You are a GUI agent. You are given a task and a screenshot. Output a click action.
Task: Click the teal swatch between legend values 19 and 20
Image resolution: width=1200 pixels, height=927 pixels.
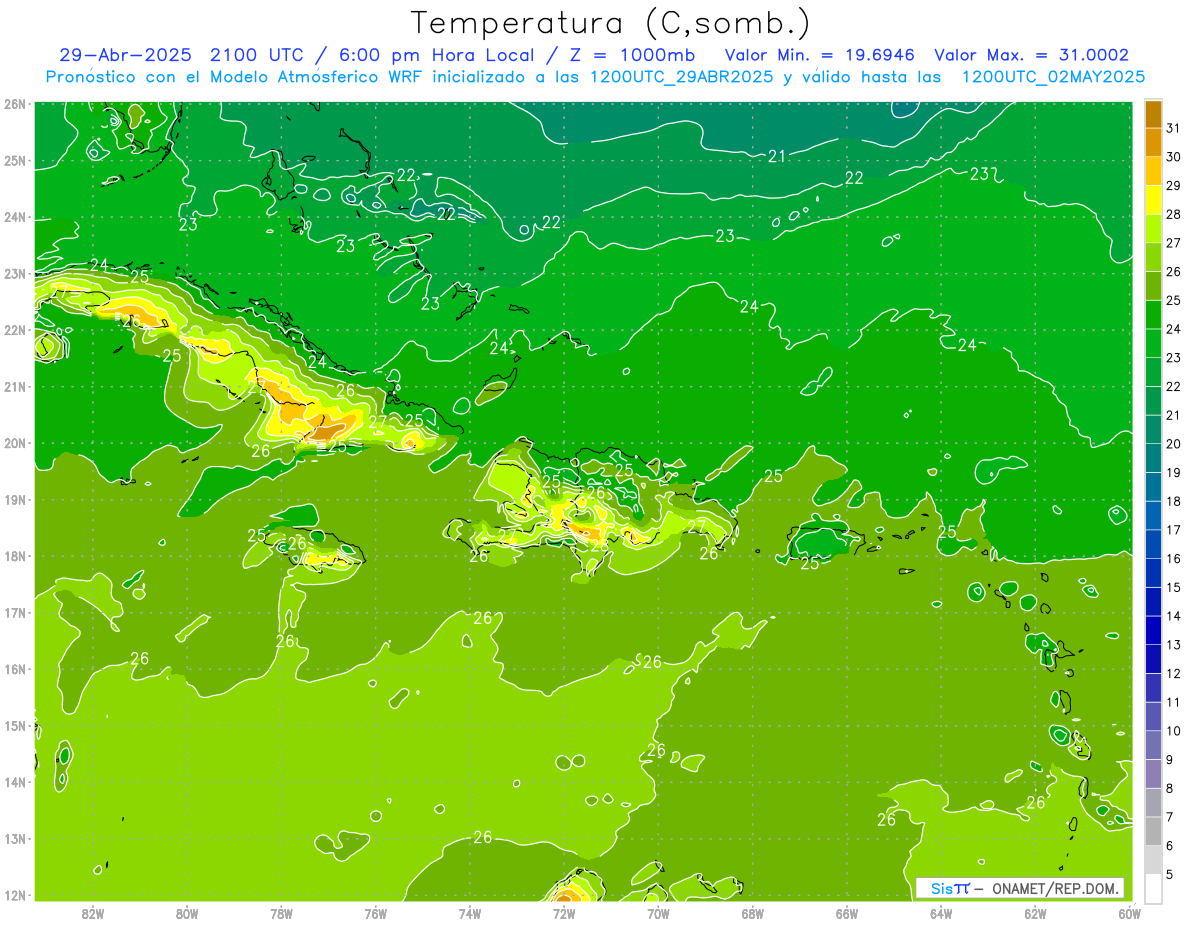click(1153, 457)
